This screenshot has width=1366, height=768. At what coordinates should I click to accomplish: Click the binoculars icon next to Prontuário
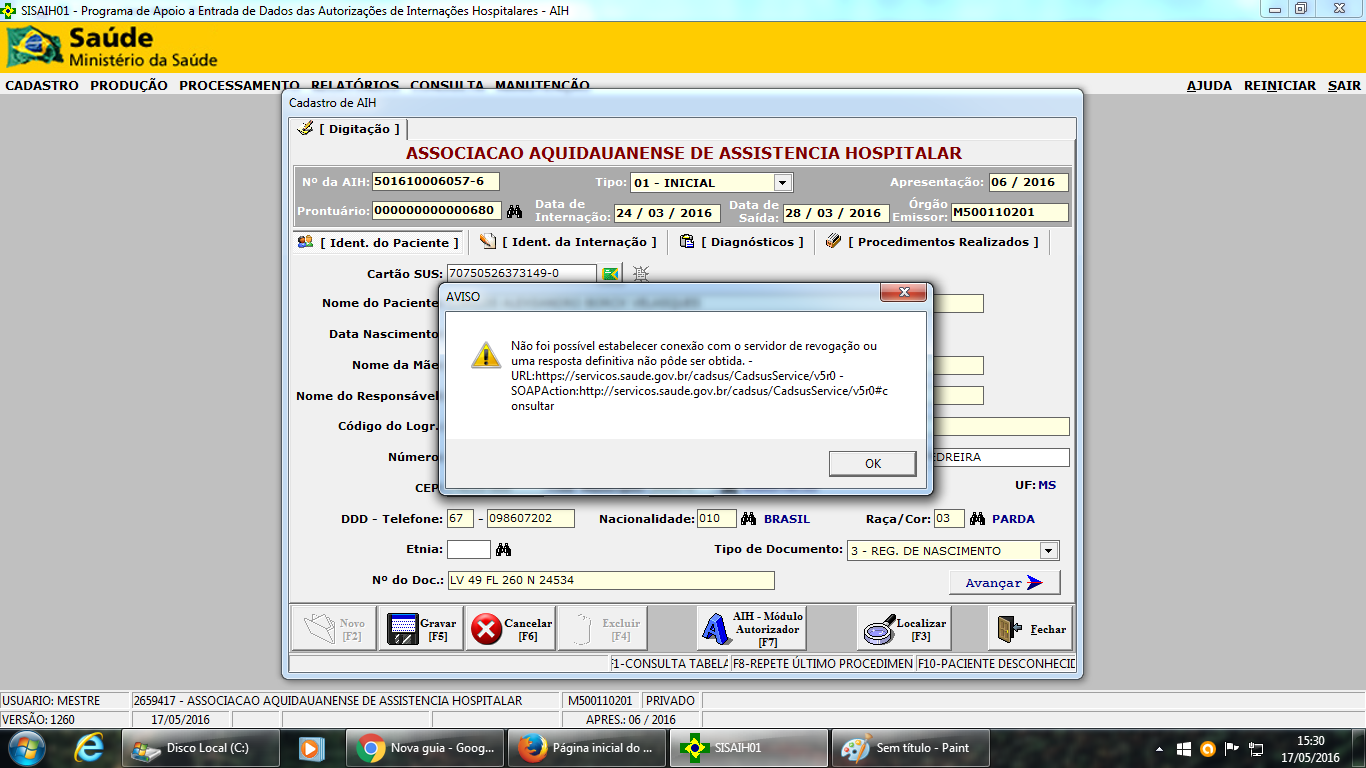(515, 212)
